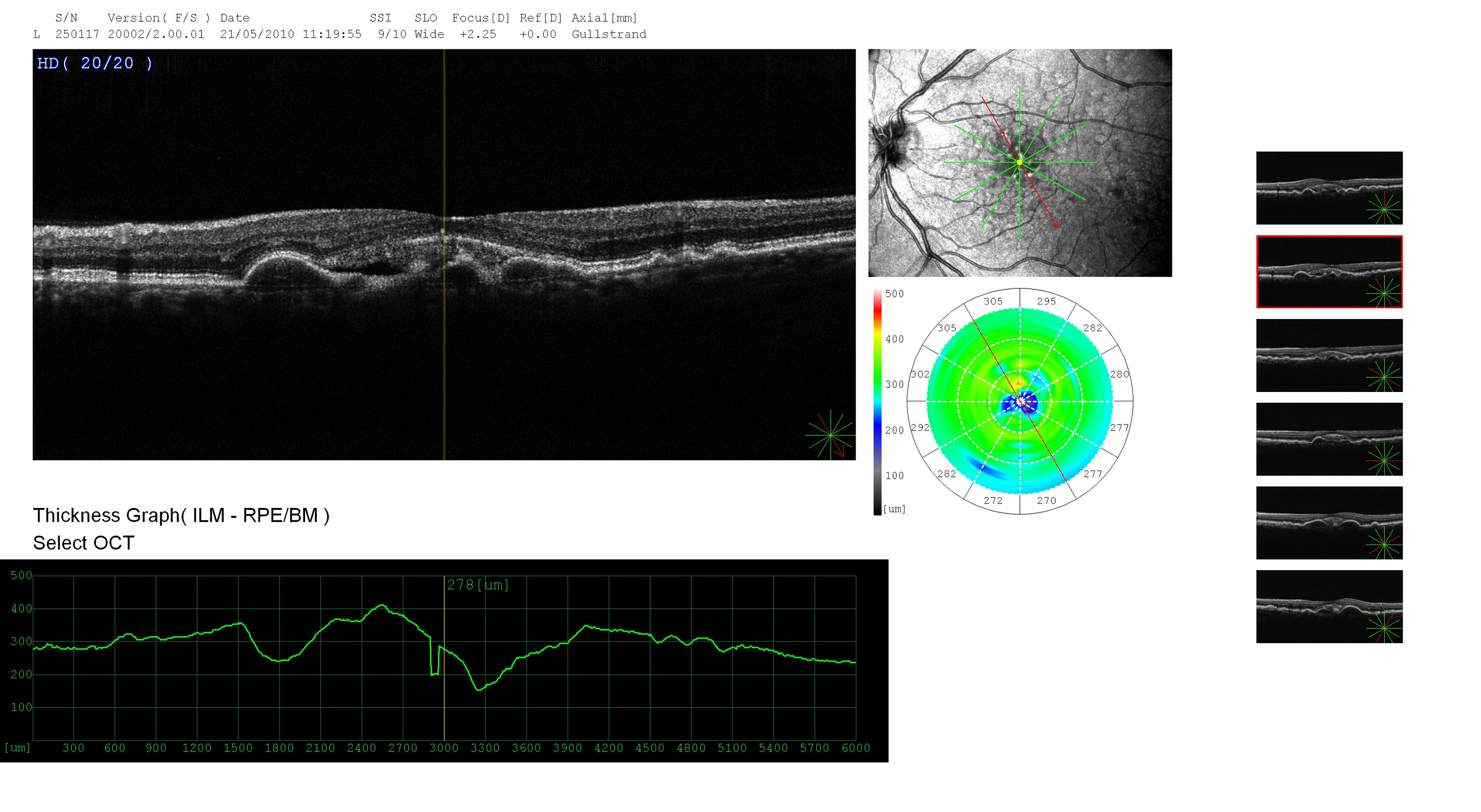
Task: Click sector value 270 on the thickness map
Action: (1046, 501)
